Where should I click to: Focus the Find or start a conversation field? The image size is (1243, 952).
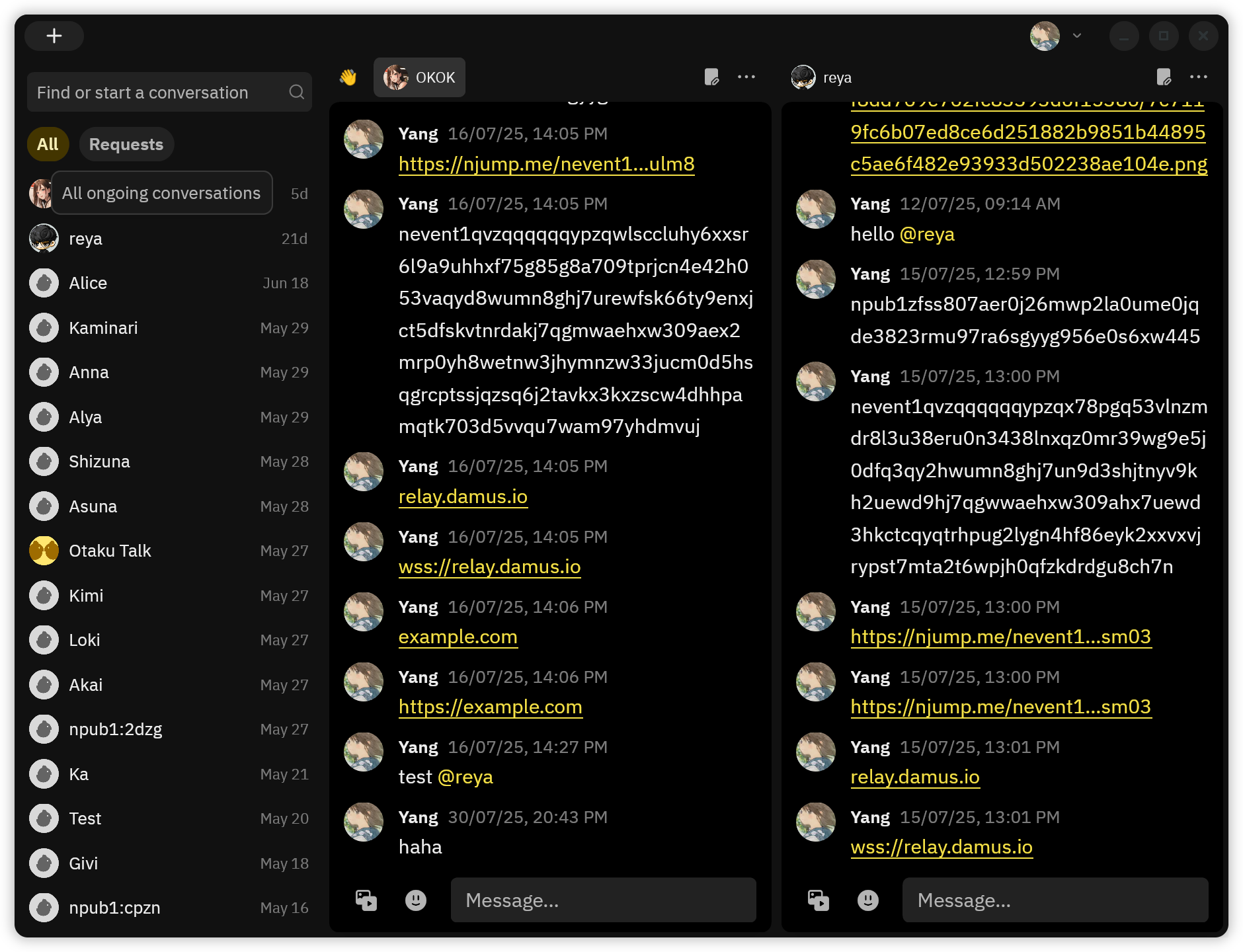[159, 93]
